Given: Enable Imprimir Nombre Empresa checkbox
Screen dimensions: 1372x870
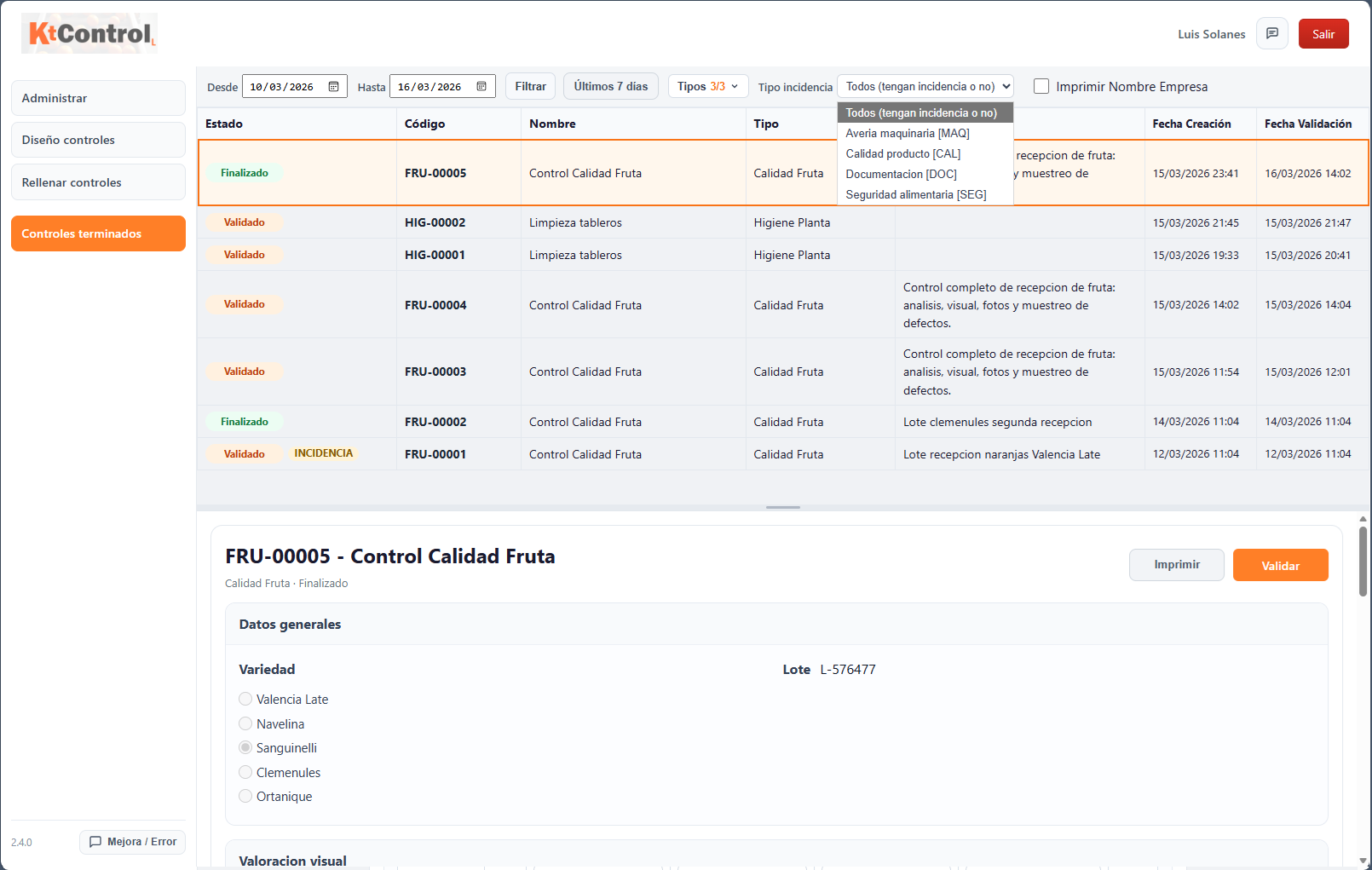Looking at the screenshot, I should [x=1041, y=87].
